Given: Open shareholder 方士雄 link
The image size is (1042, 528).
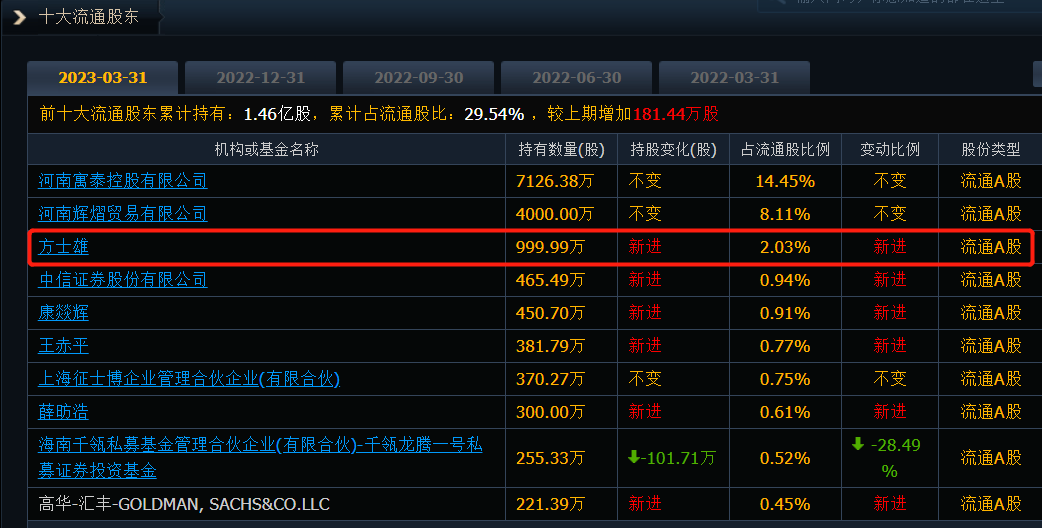Looking at the screenshot, I should pyautogui.click(x=63, y=247).
